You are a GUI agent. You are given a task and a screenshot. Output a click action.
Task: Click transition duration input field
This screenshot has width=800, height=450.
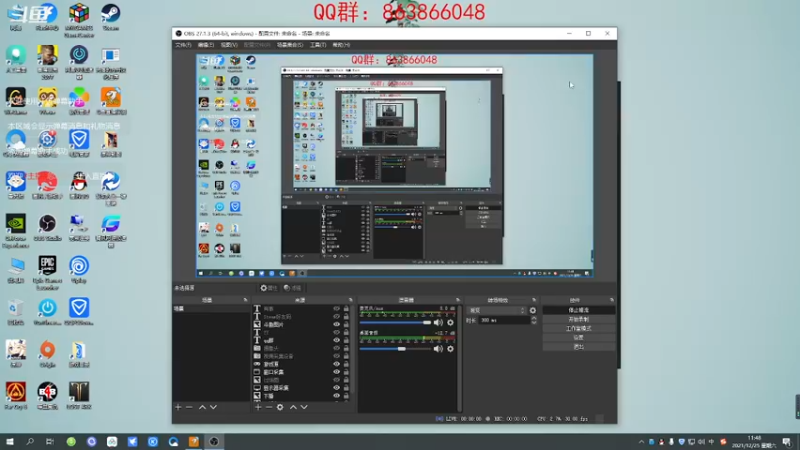(504, 320)
